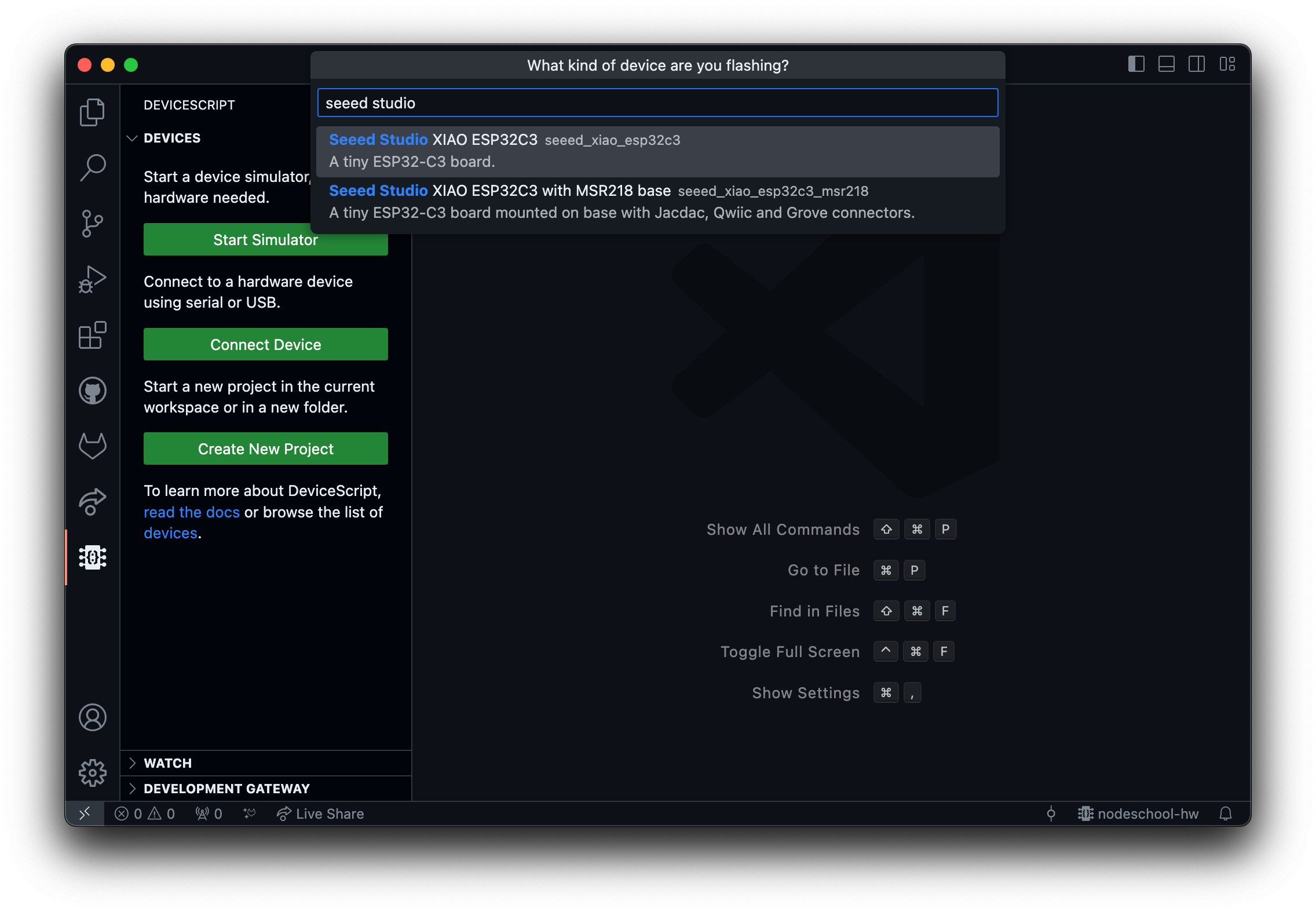Viewport: 1316px width, 912px height.
Task: Click the device search input field
Action: (657, 103)
